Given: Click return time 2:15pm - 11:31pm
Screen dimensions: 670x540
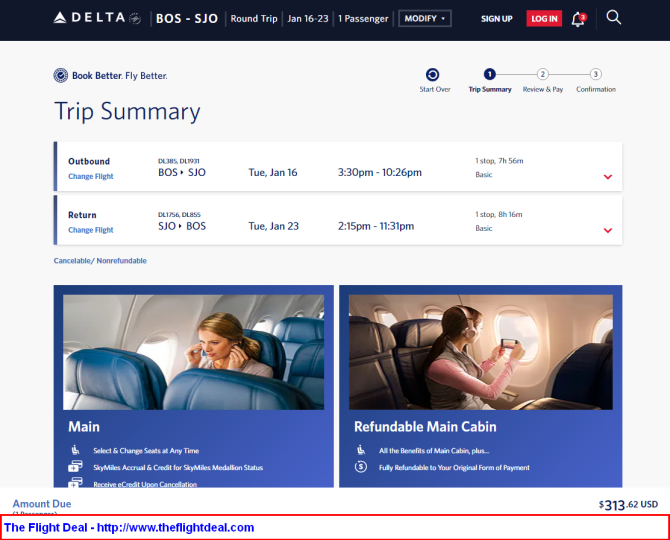Looking at the screenshot, I should click(x=376, y=226).
